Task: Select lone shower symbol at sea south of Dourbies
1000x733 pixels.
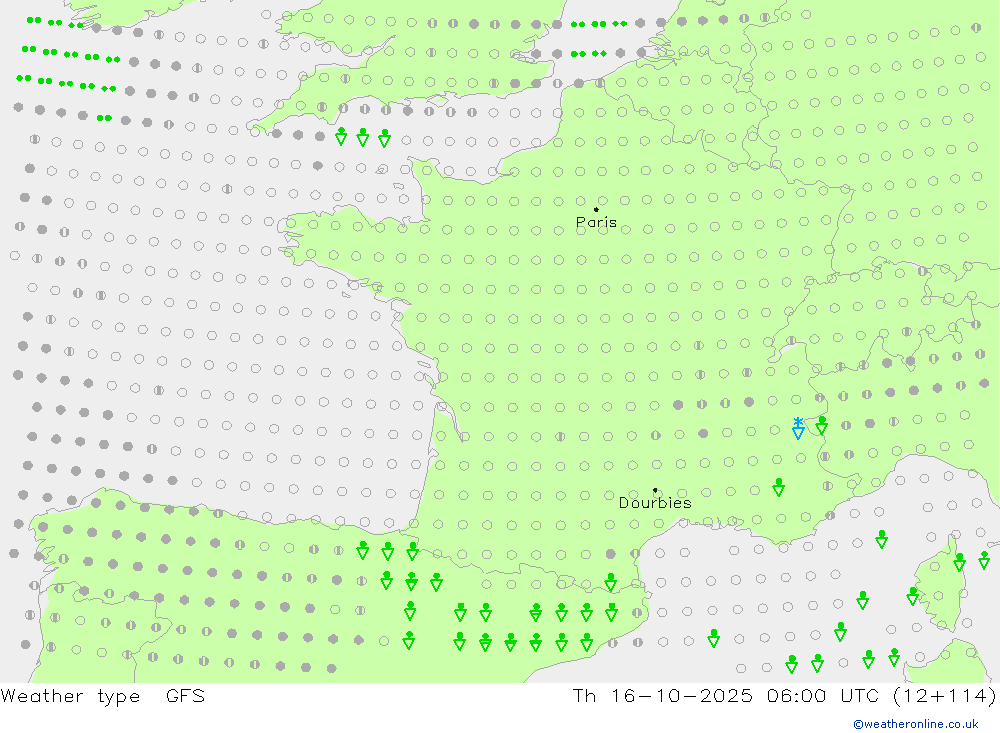Action: [x=713, y=638]
